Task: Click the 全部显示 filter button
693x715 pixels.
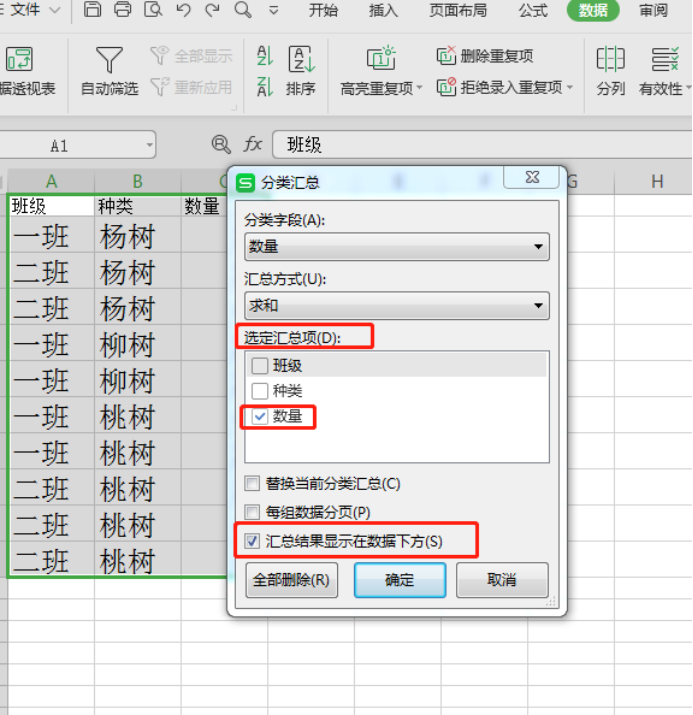Action: (x=191, y=56)
